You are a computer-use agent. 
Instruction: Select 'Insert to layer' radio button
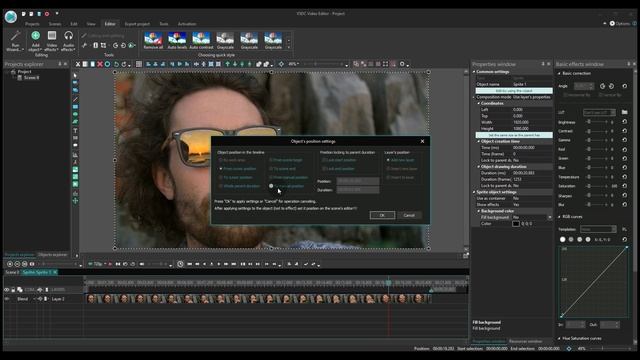(x=388, y=178)
